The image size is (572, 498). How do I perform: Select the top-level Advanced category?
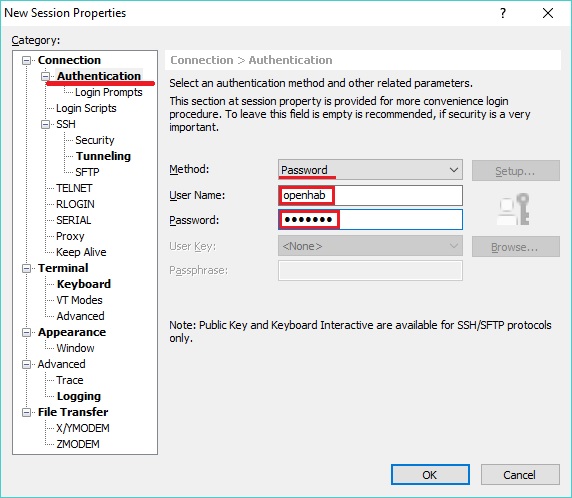[61, 364]
